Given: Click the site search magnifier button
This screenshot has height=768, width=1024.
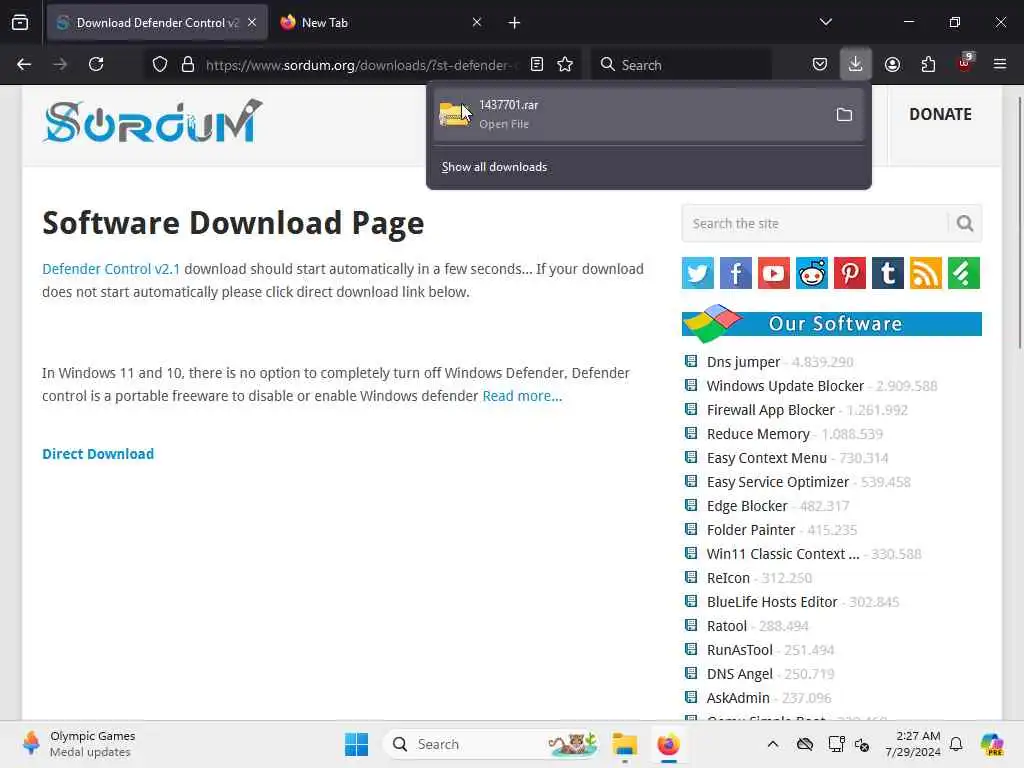Looking at the screenshot, I should click(x=965, y=223).
